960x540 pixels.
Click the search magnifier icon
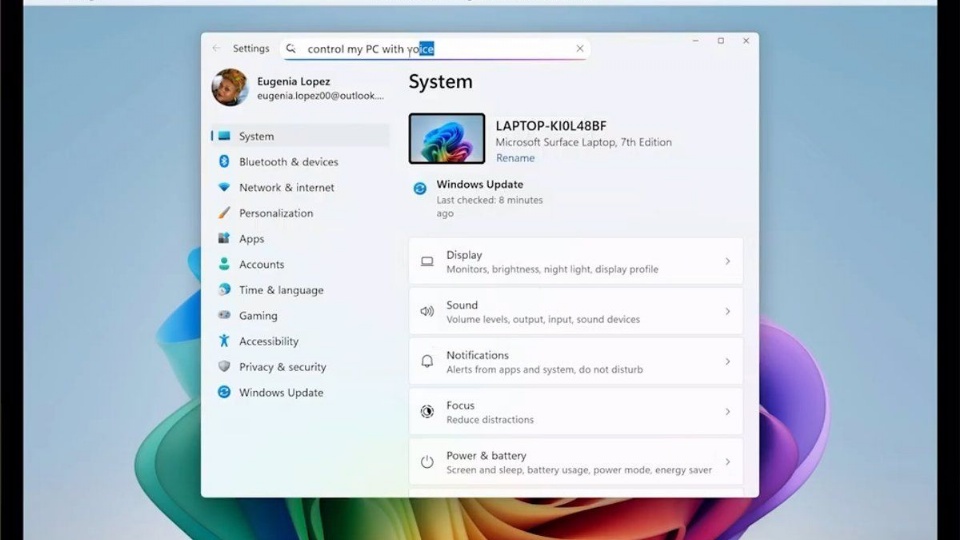pos(291,48)
